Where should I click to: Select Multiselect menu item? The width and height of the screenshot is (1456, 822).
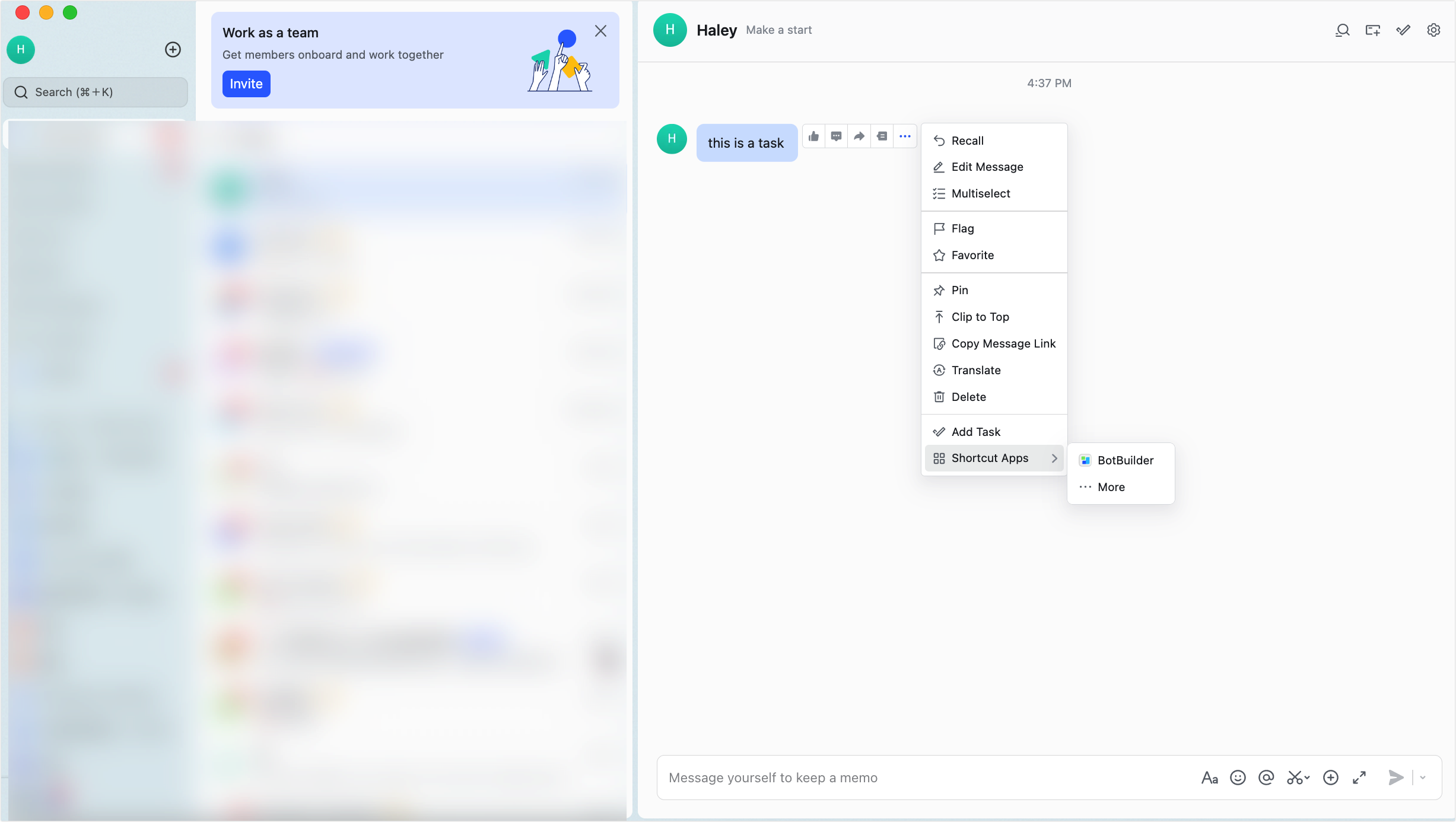tap(994, 194)
